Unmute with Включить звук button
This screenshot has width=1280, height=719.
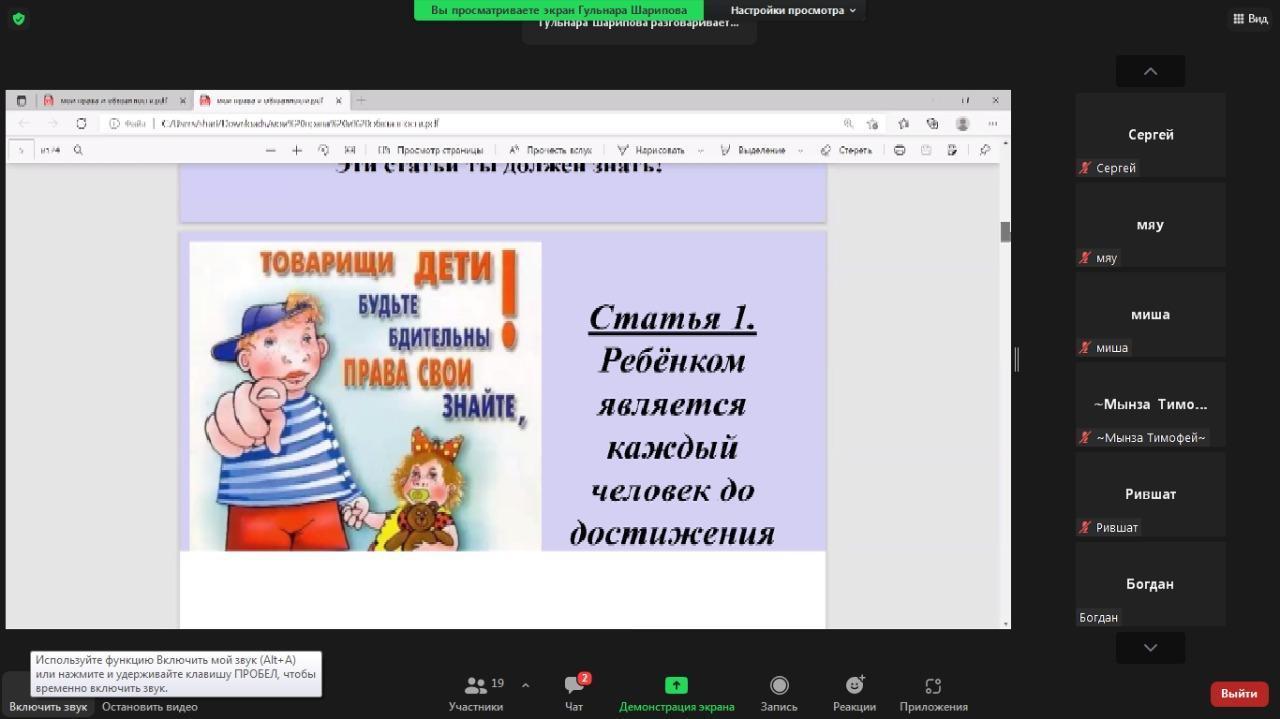click(x=48, y=706)
